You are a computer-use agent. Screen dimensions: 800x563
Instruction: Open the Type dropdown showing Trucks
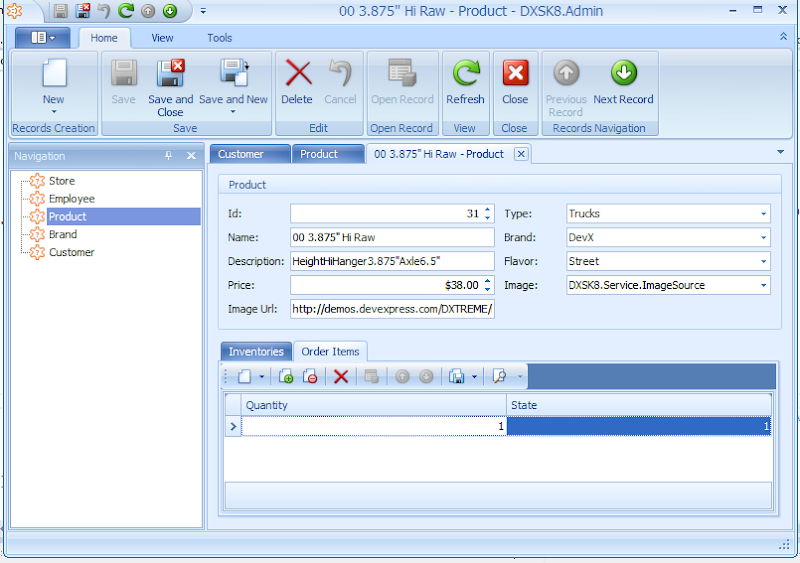coord(763,214)
